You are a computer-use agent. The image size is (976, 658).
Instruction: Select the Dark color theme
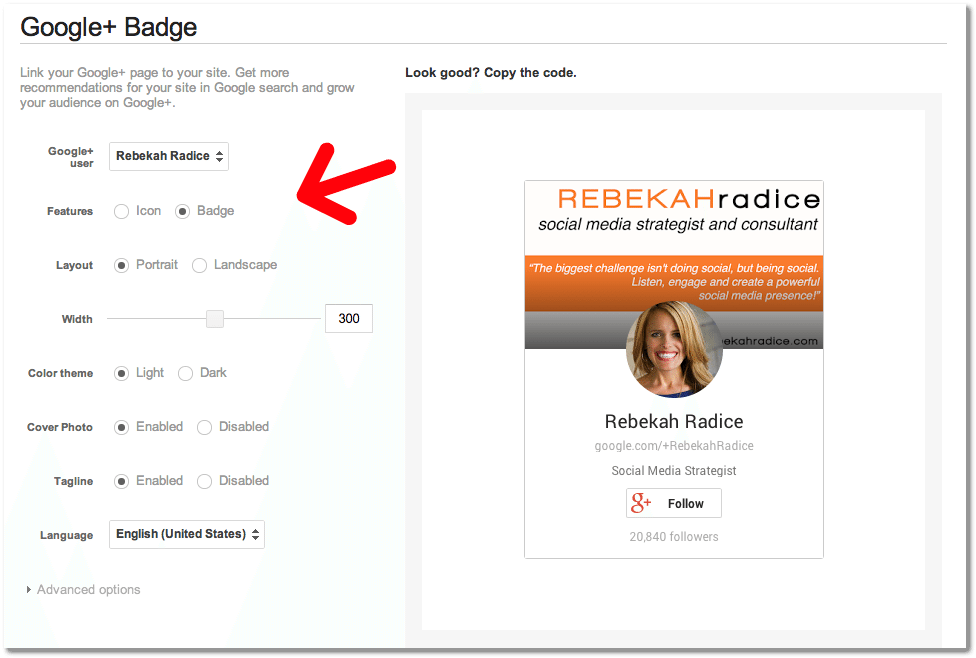[185, 374]
